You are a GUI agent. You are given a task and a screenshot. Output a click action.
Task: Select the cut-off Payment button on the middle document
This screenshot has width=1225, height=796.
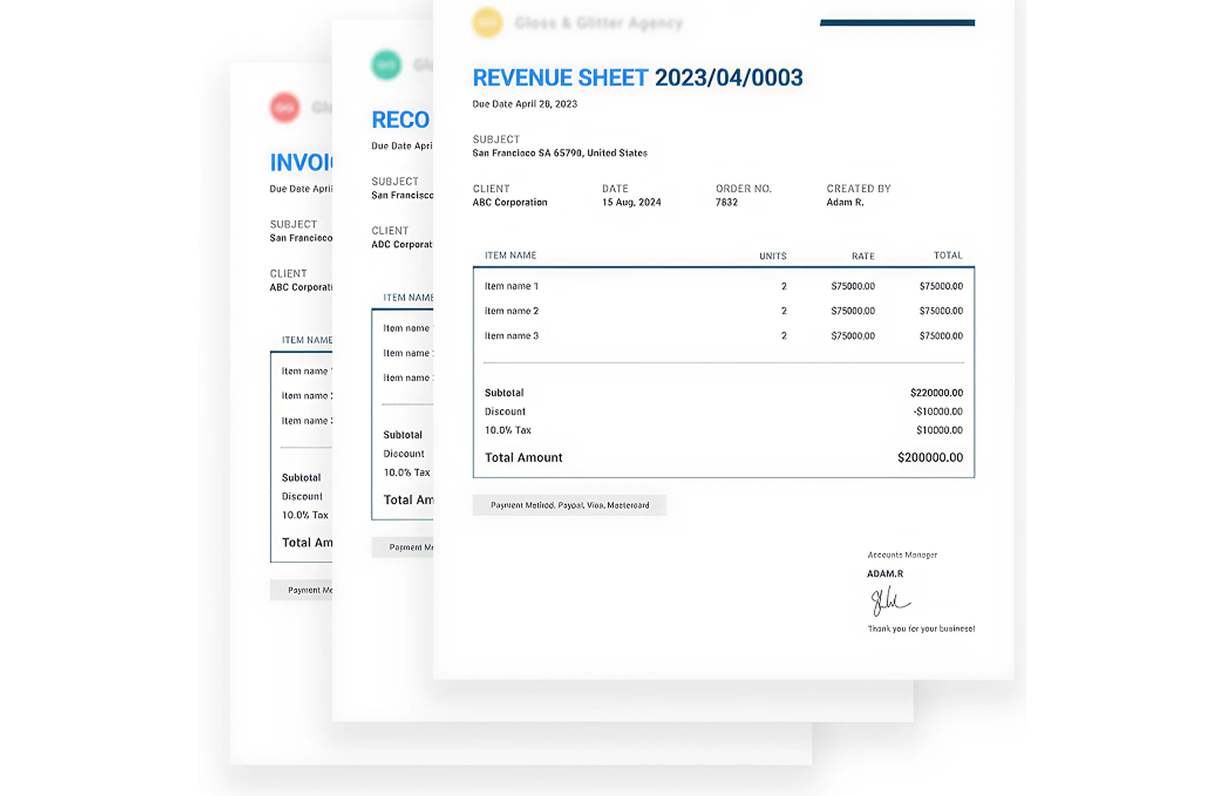[x=403, y=547]
